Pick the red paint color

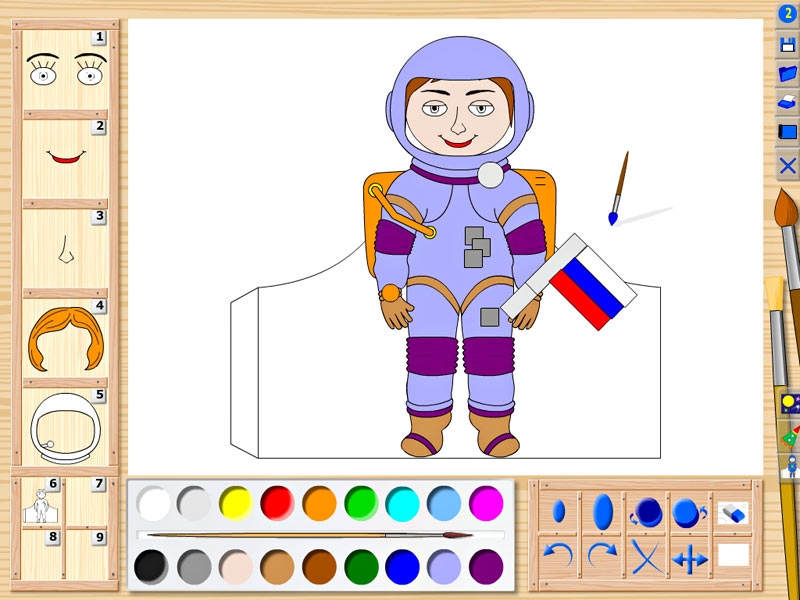pyautogui.click(x=277, y=502)
